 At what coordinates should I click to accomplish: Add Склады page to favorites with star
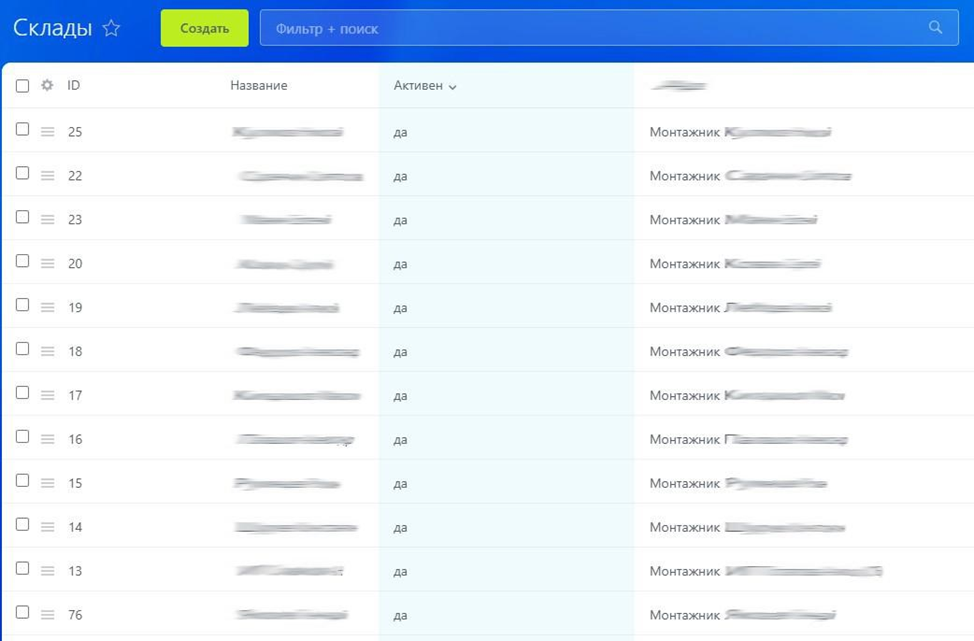[x=111, y=29]
